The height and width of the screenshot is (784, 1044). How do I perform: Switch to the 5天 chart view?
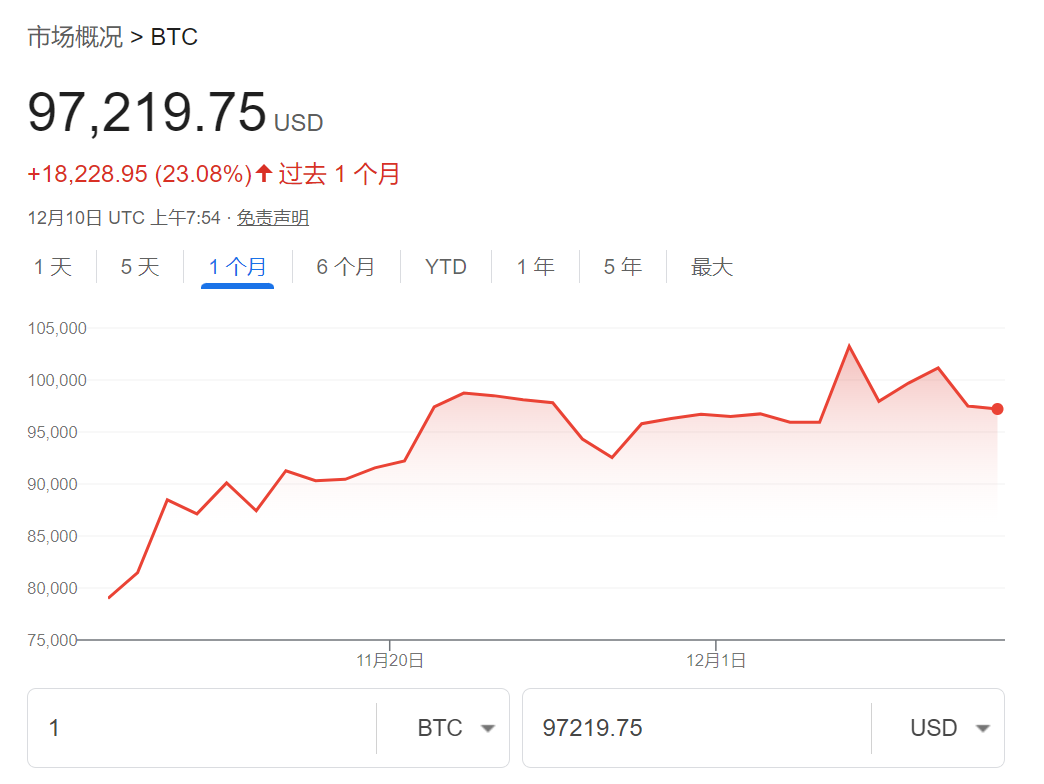pyautogui.click(x=139, y=266)
